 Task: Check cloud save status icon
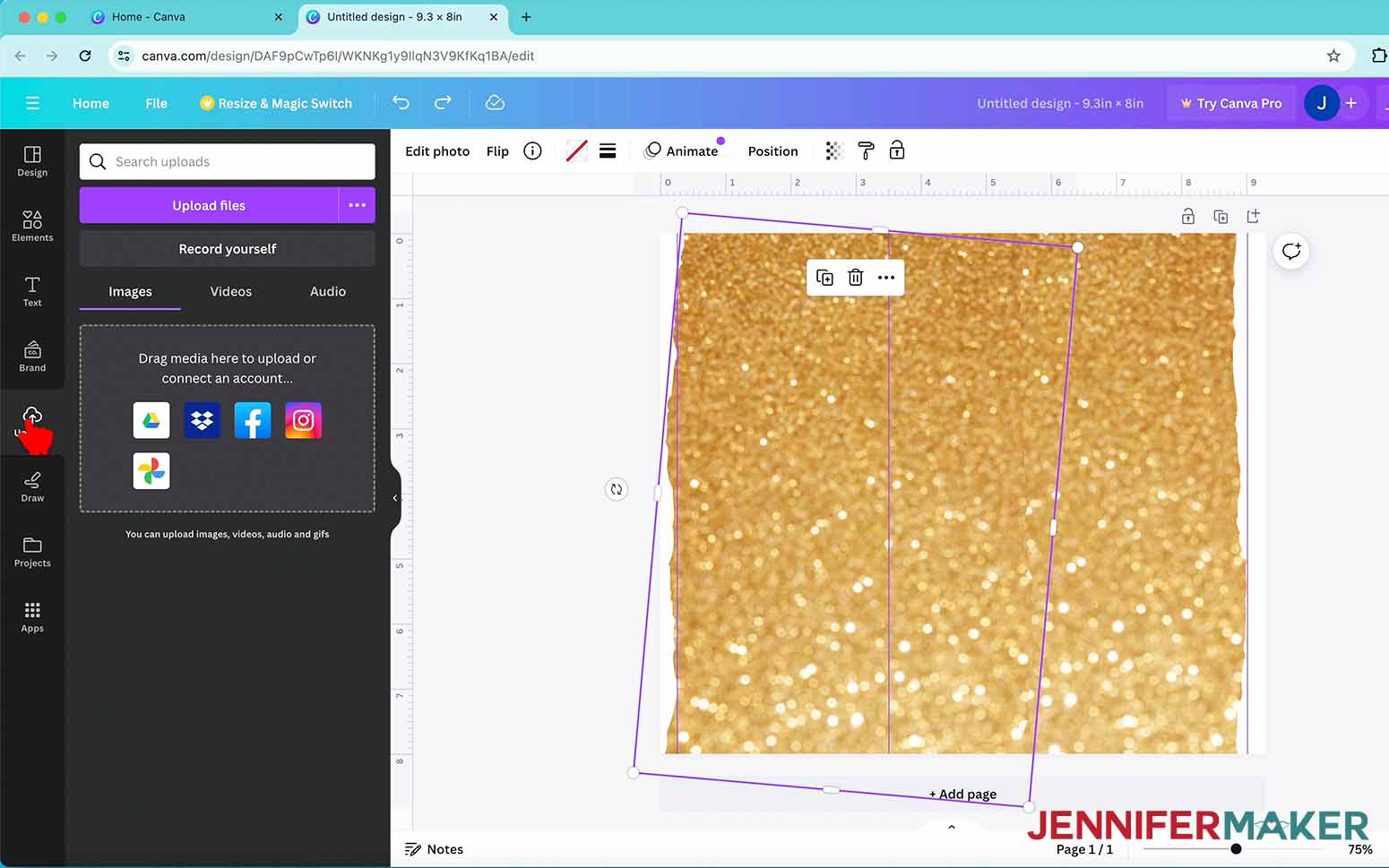tap(495, 103)
